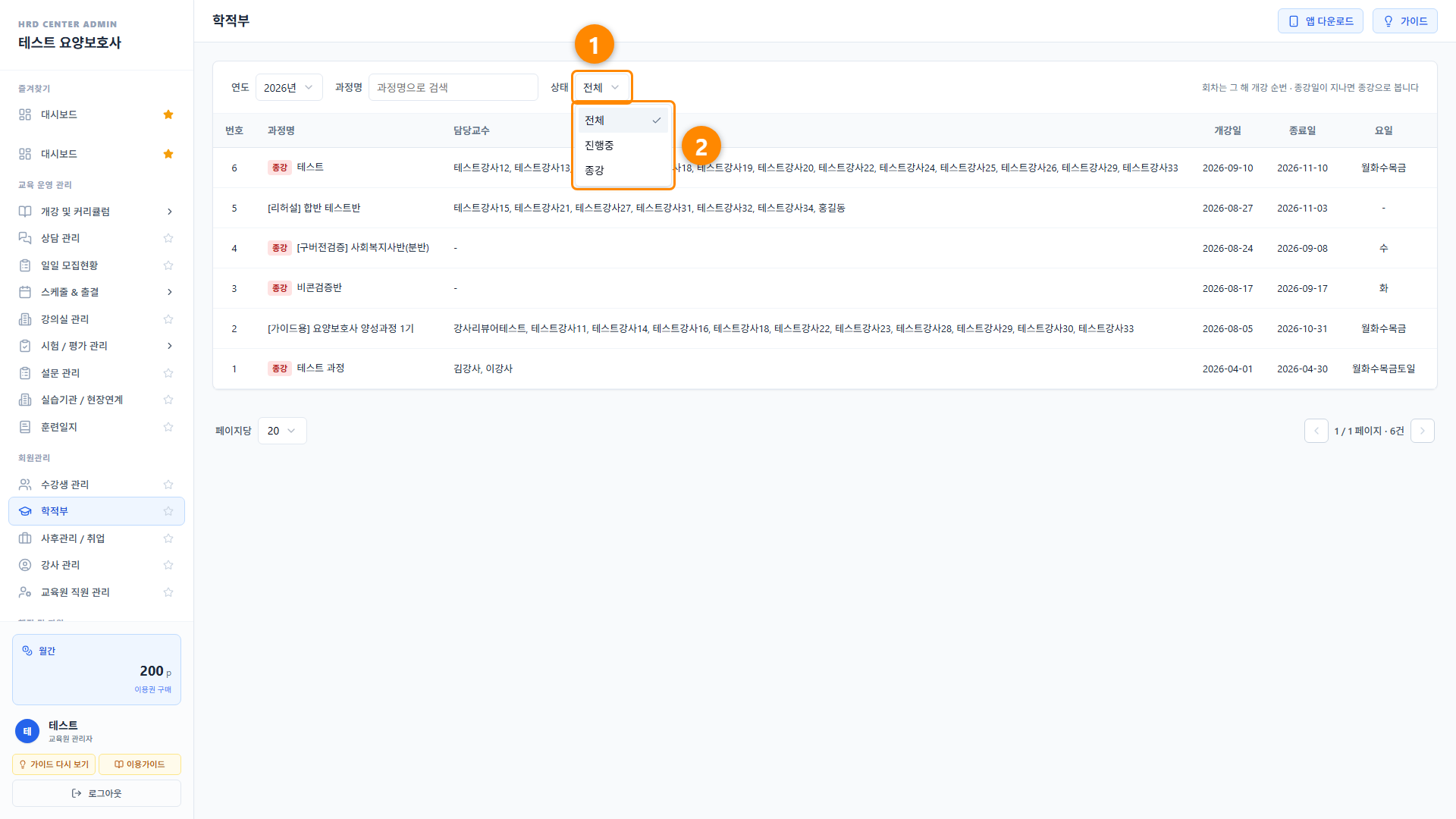The width and height of the screenshot is (1456, 819).
Task: Expand 시험 / 평가 관리 submenu
Action: coord(169,346)
